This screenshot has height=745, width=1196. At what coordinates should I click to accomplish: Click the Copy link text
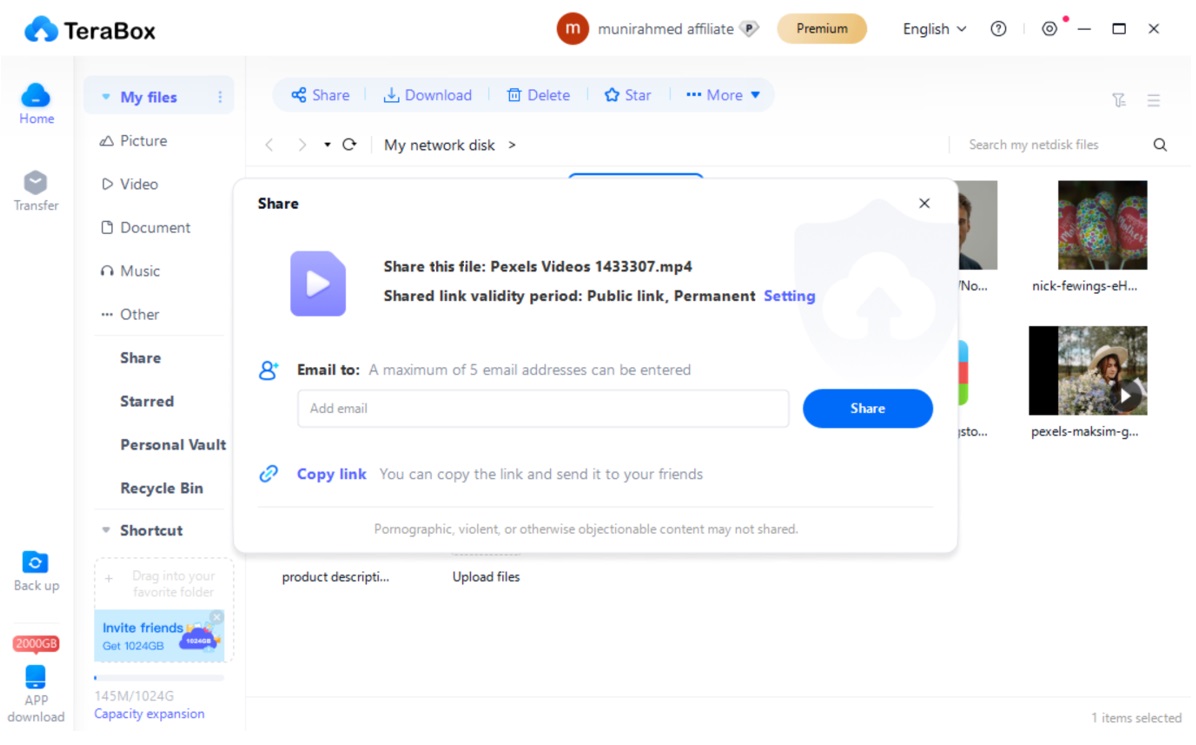(332, 474)
